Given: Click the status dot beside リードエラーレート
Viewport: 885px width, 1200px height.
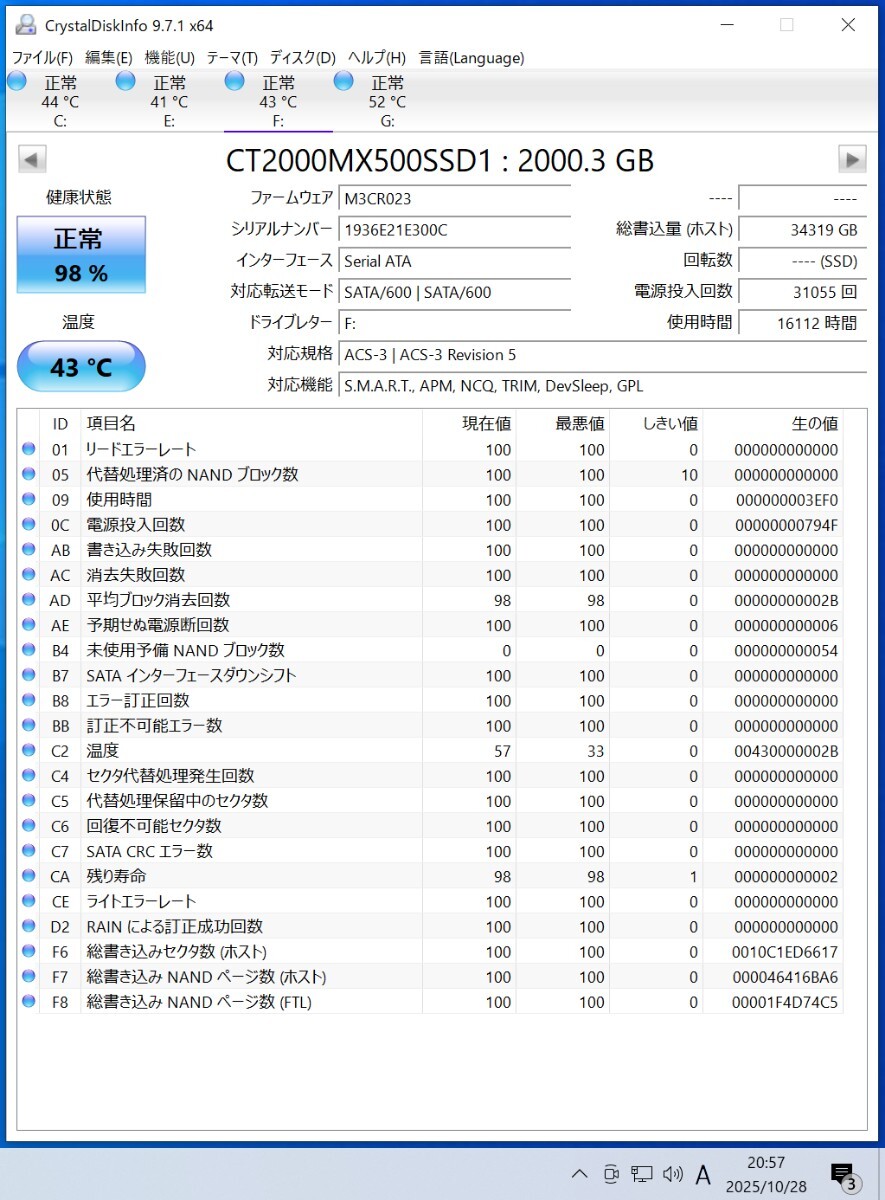Looking at the screenshot, I should pos(28,449).
